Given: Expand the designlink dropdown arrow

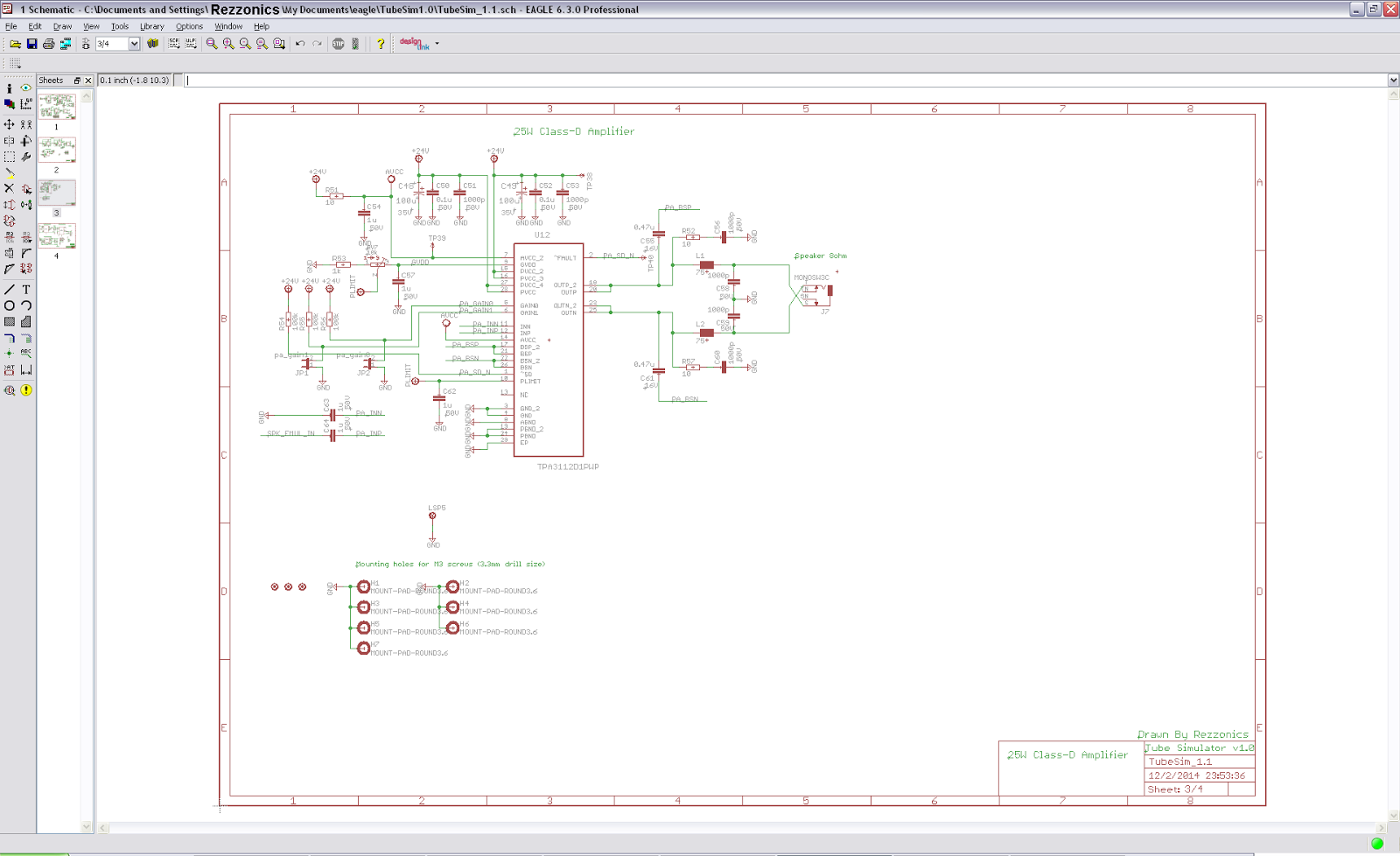Looking at the screenshot, I should [x=437, y=44].
